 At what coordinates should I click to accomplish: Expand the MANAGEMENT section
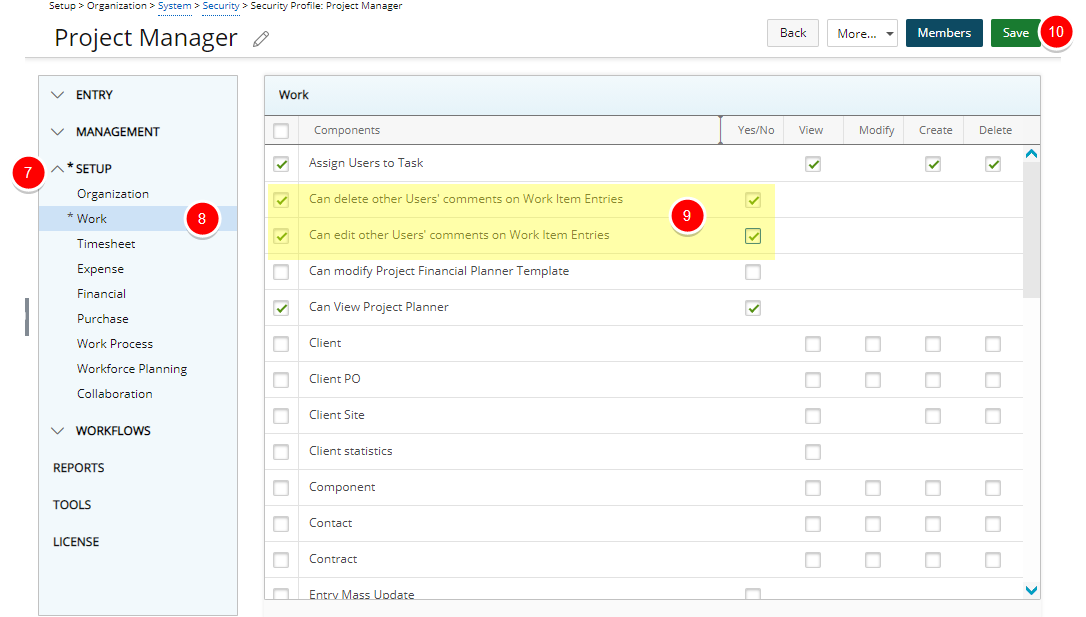58,132
